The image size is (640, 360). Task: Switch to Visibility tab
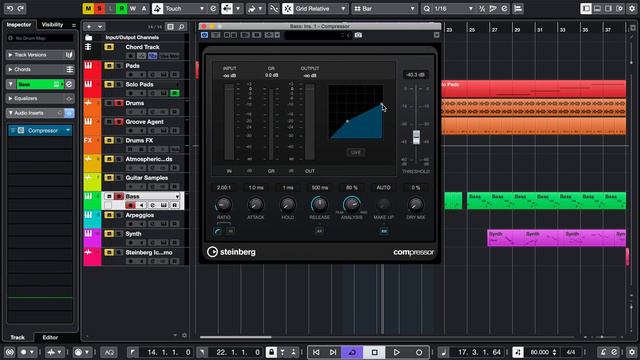(52, 24)
